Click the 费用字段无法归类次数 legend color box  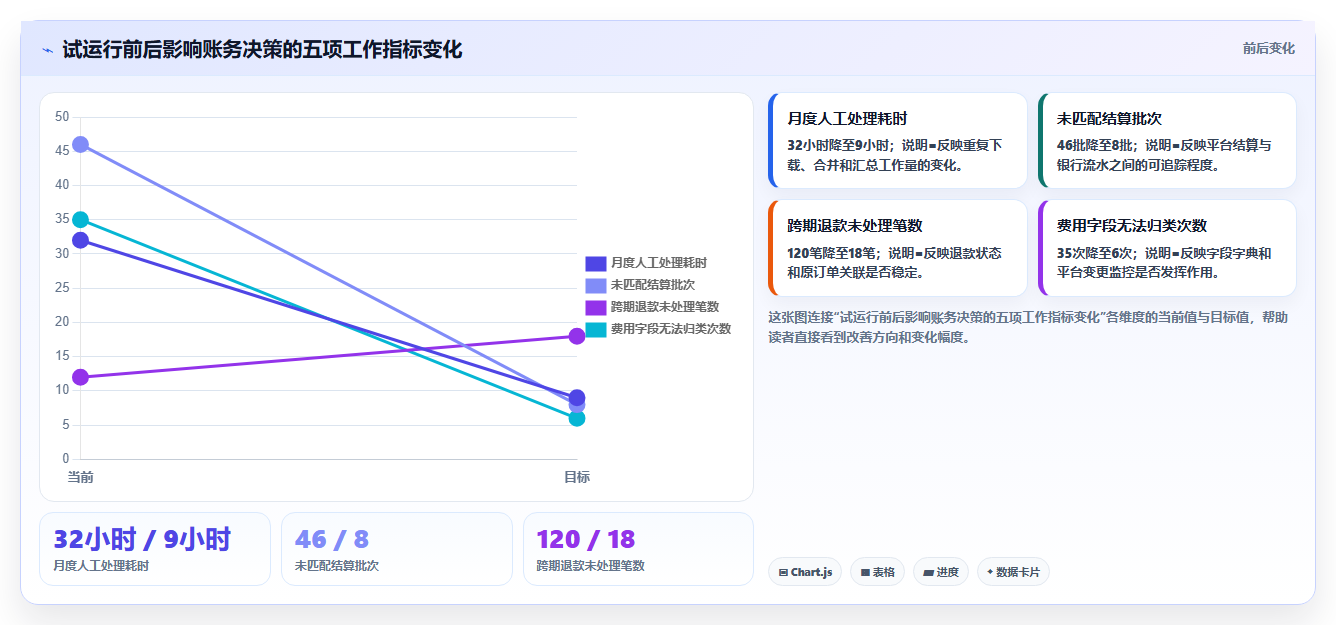tap(596, 329)
